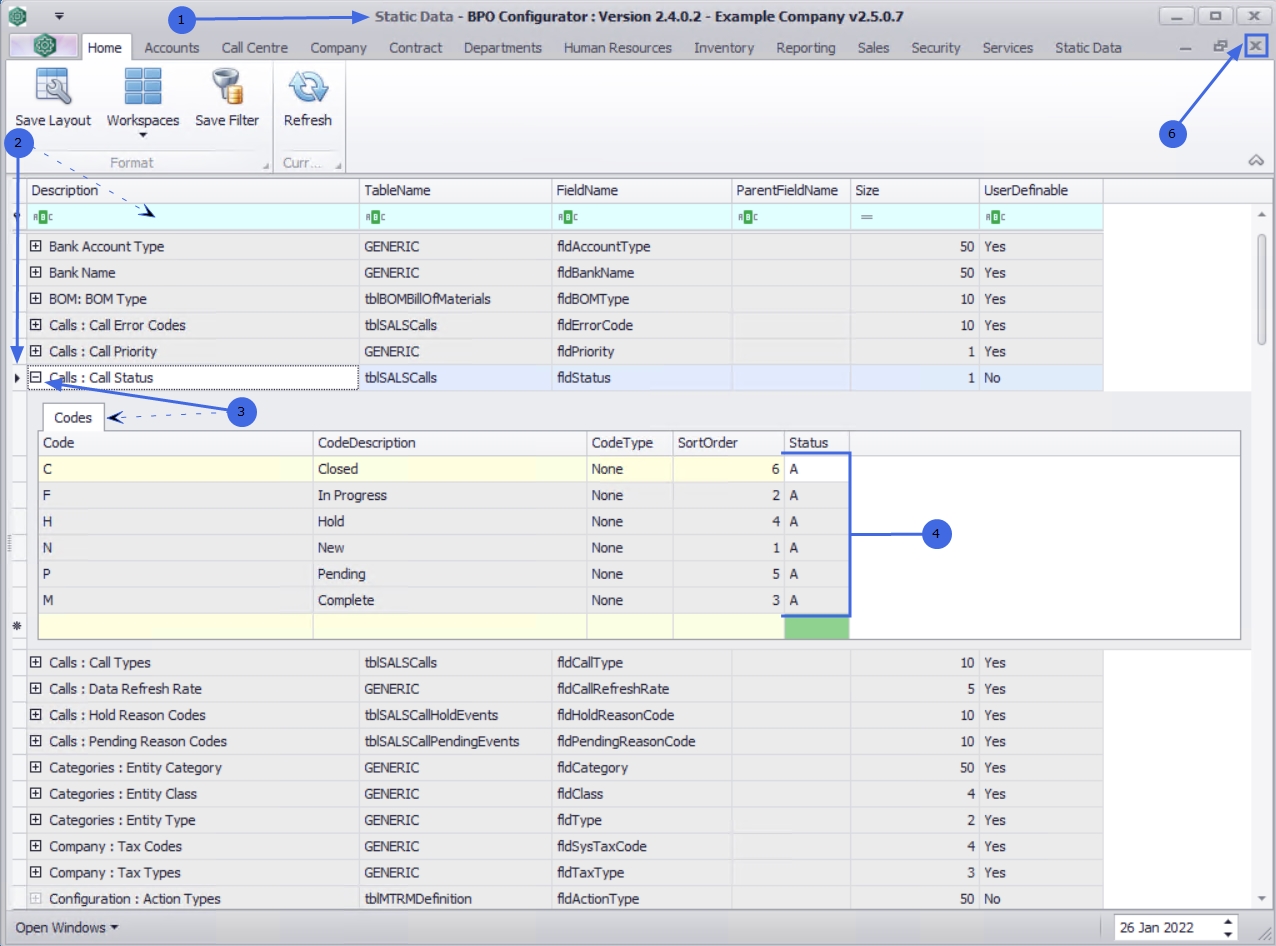Click the 'fldHoldReasonCode' field name cell

641,715
